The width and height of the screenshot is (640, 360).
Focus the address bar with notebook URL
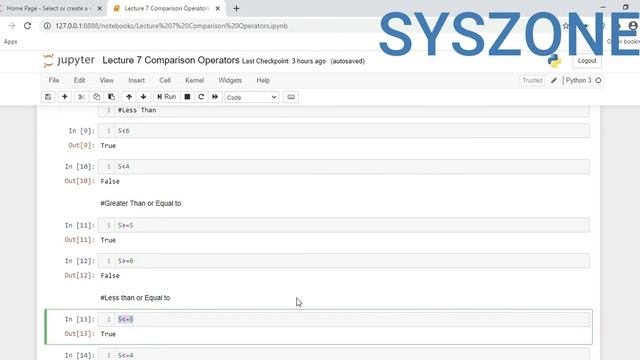(171, 26)
